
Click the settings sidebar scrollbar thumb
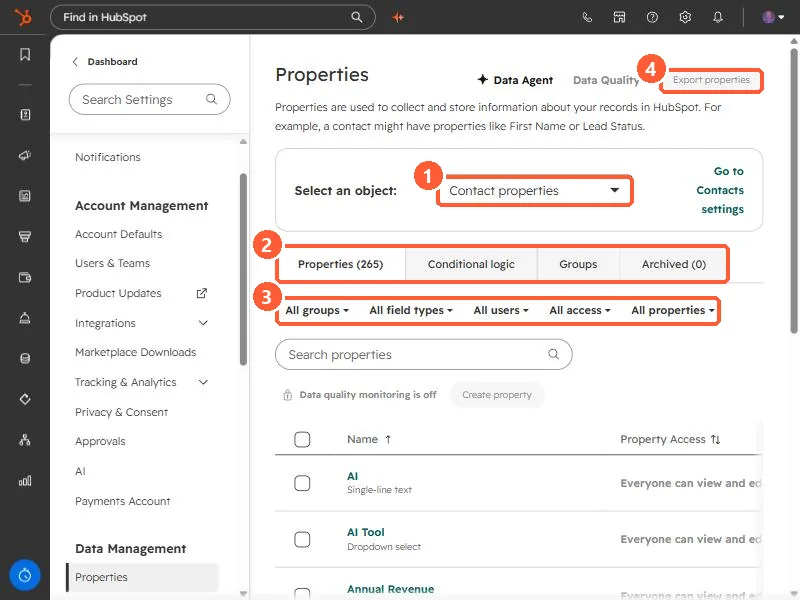click(x=243, y=269)
